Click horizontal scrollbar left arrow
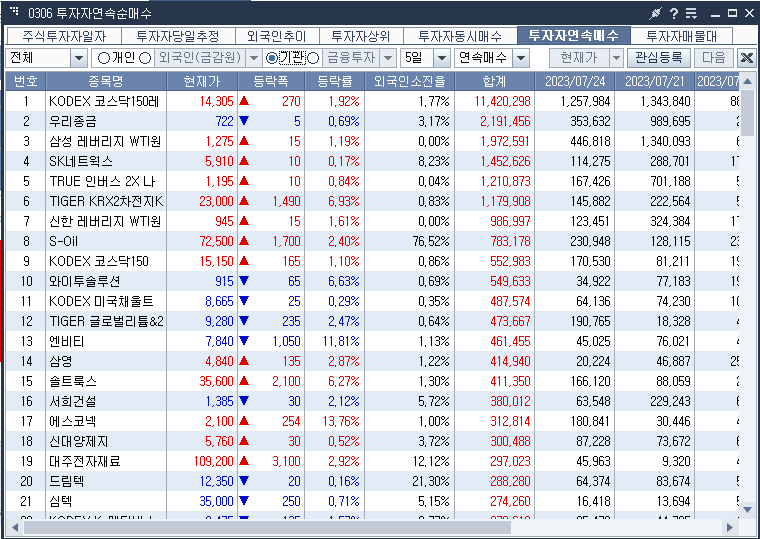Screen dimensions: 760x539 (15, 527)
